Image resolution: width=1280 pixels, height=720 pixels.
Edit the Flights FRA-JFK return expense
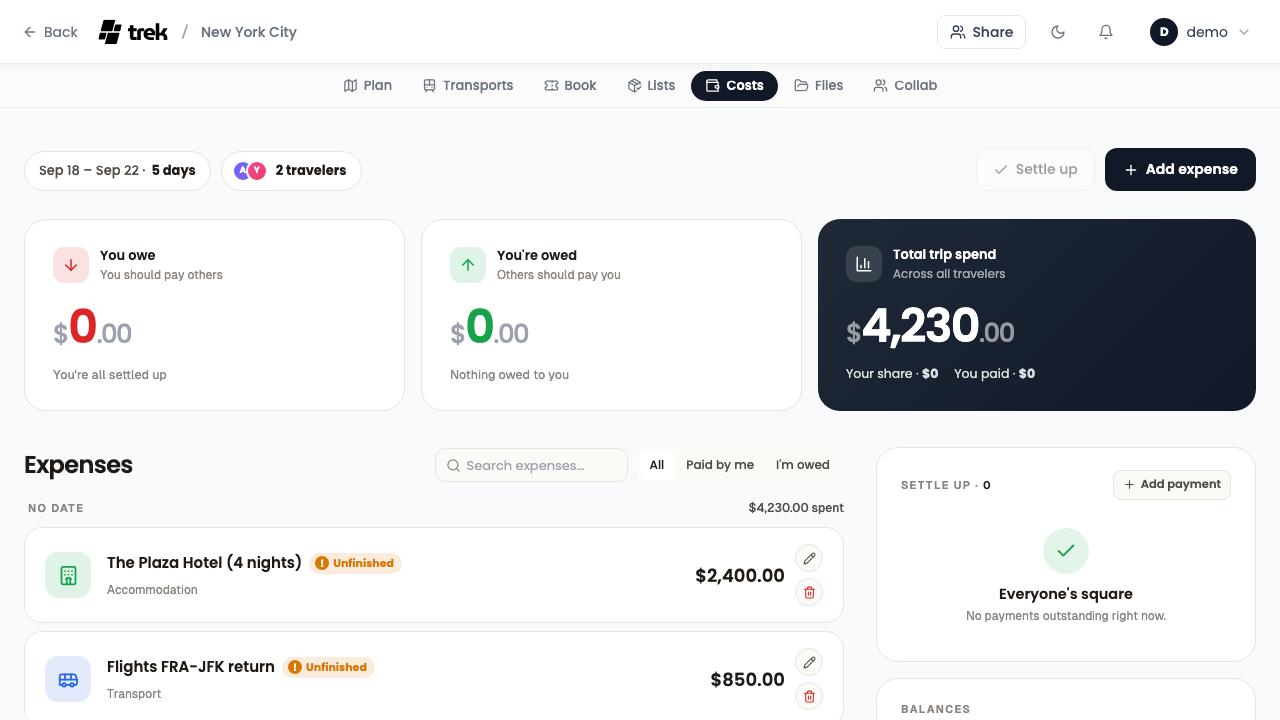click(809, 662)
